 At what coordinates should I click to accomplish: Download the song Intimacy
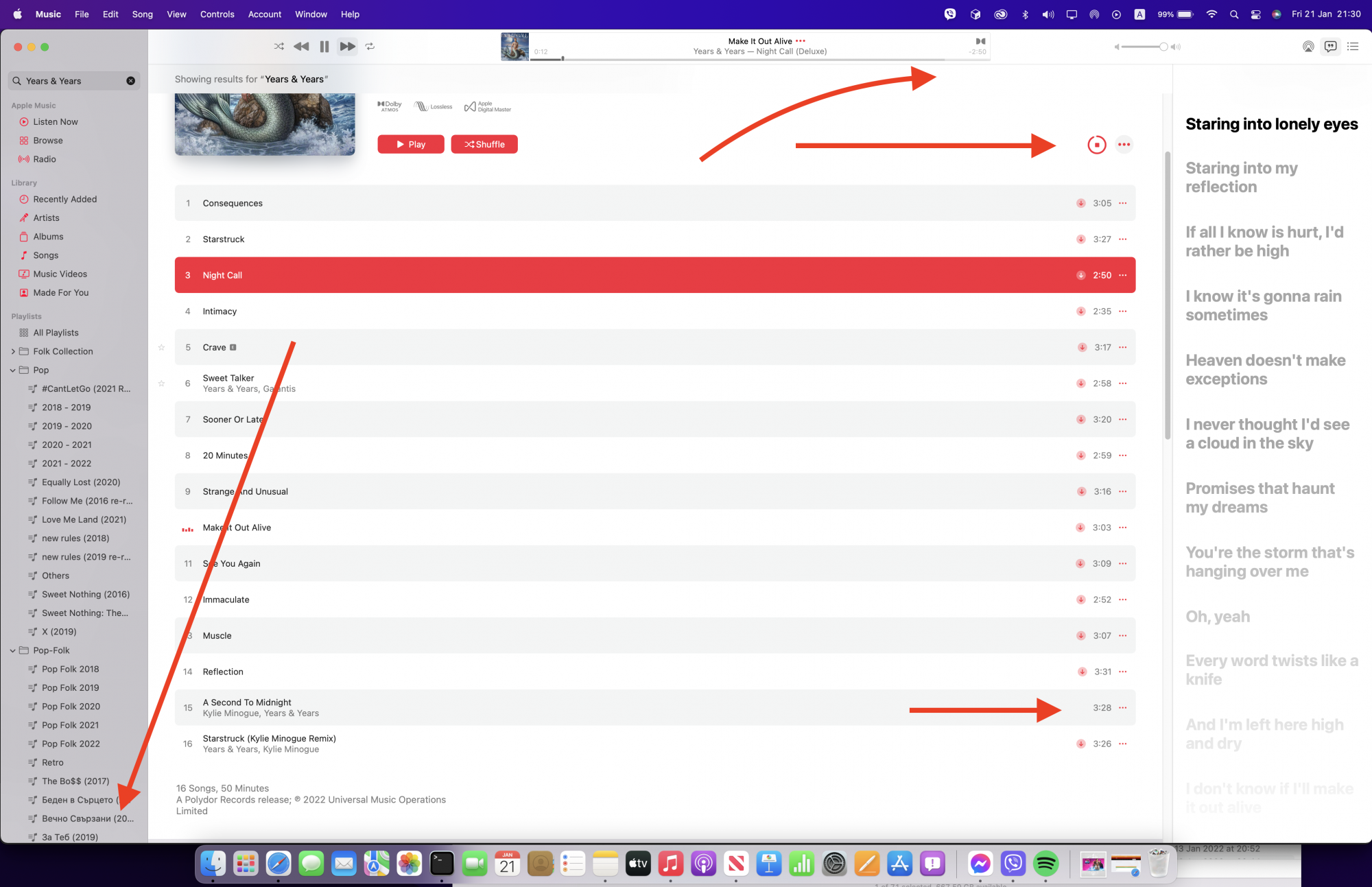pyautogui.click(x=1080, y=311)
